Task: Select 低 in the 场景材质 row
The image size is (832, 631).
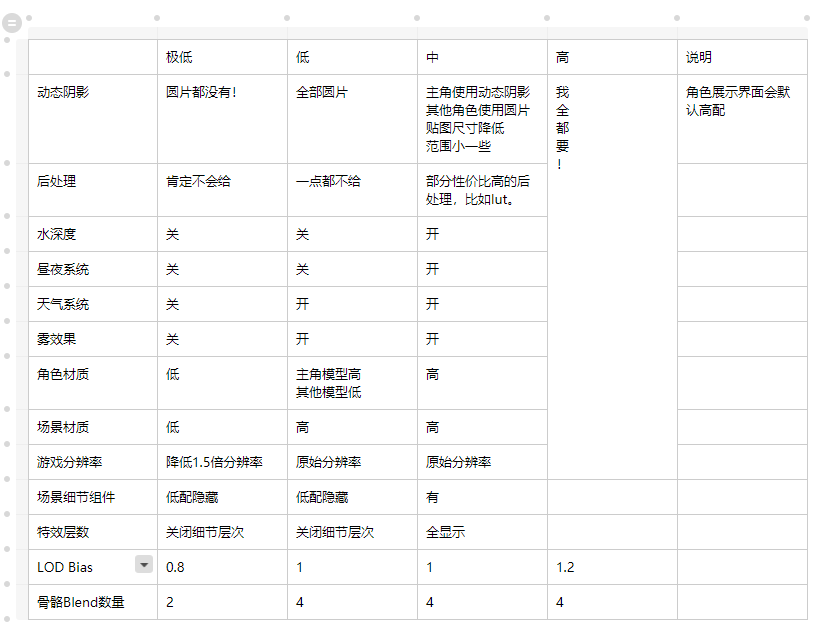Action: coord(222,427)
